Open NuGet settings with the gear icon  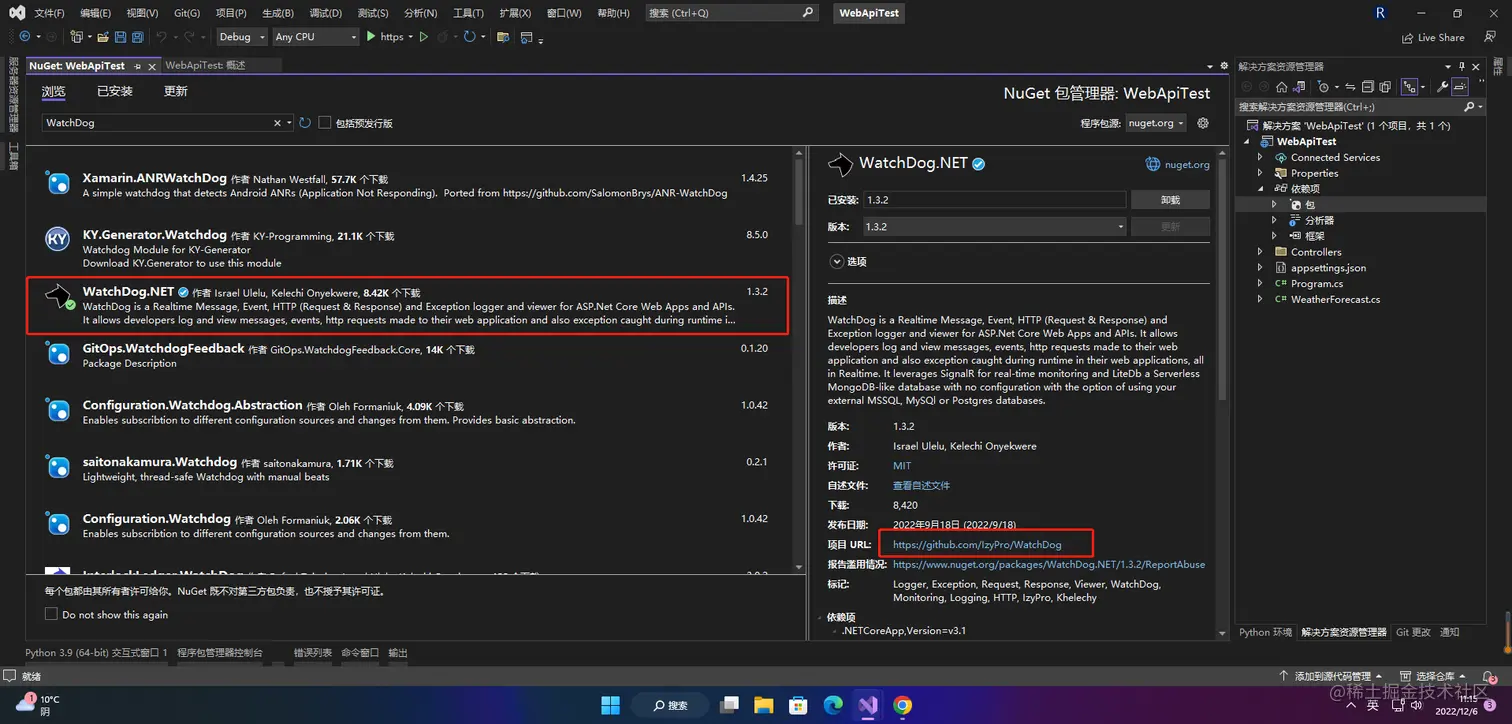pos(1203,123)
